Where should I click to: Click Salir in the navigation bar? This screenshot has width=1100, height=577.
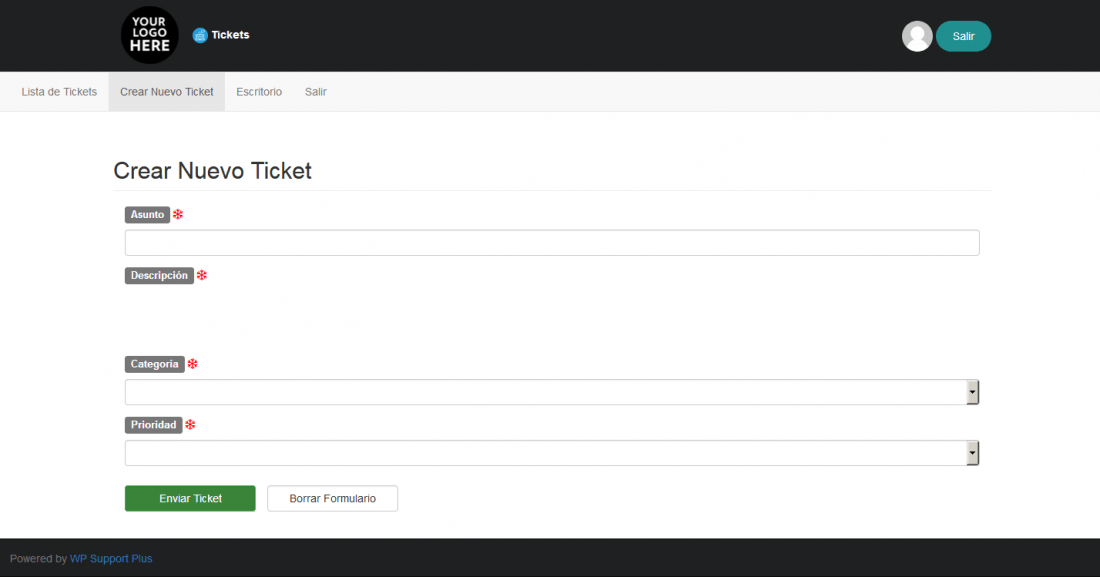316,92
